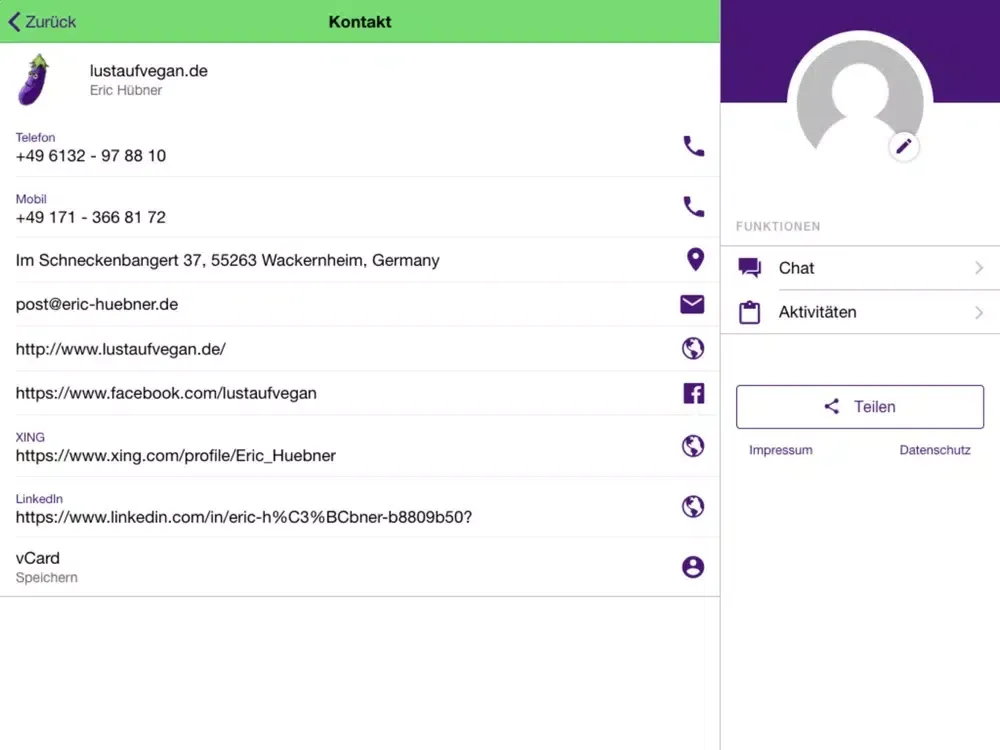Open the Aktivitäten function row
Screen dimensions: 1000x750
coord(860,312)
